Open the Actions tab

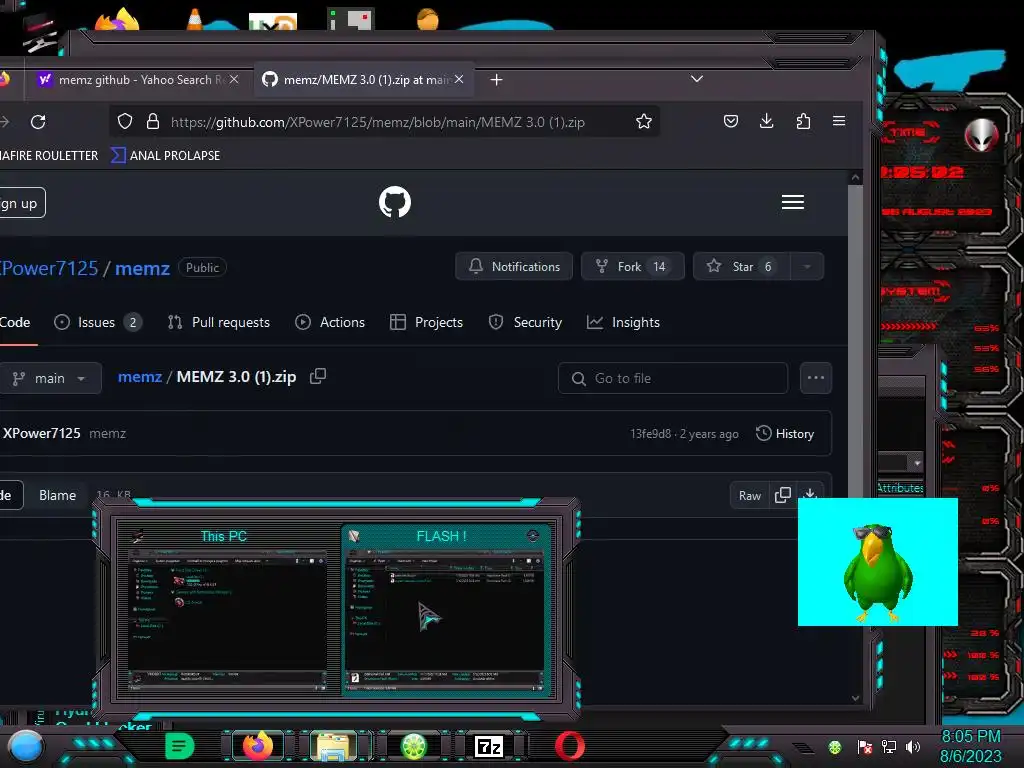(330, 323)
